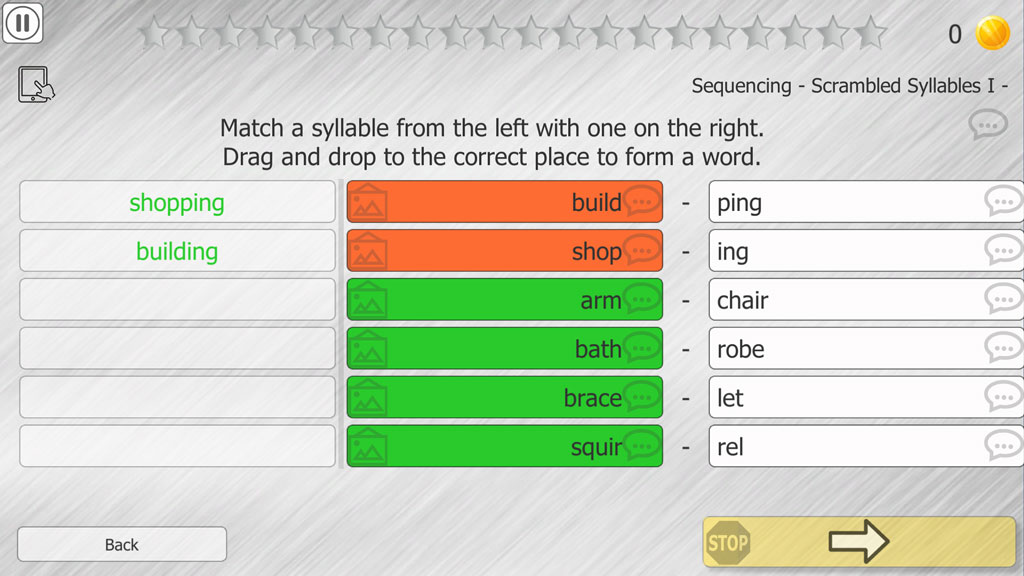Image resolution: width=1024 pixels, height=576 pixels.
Task: Click the gold coin icon
Action: click(x=993, y=34)
